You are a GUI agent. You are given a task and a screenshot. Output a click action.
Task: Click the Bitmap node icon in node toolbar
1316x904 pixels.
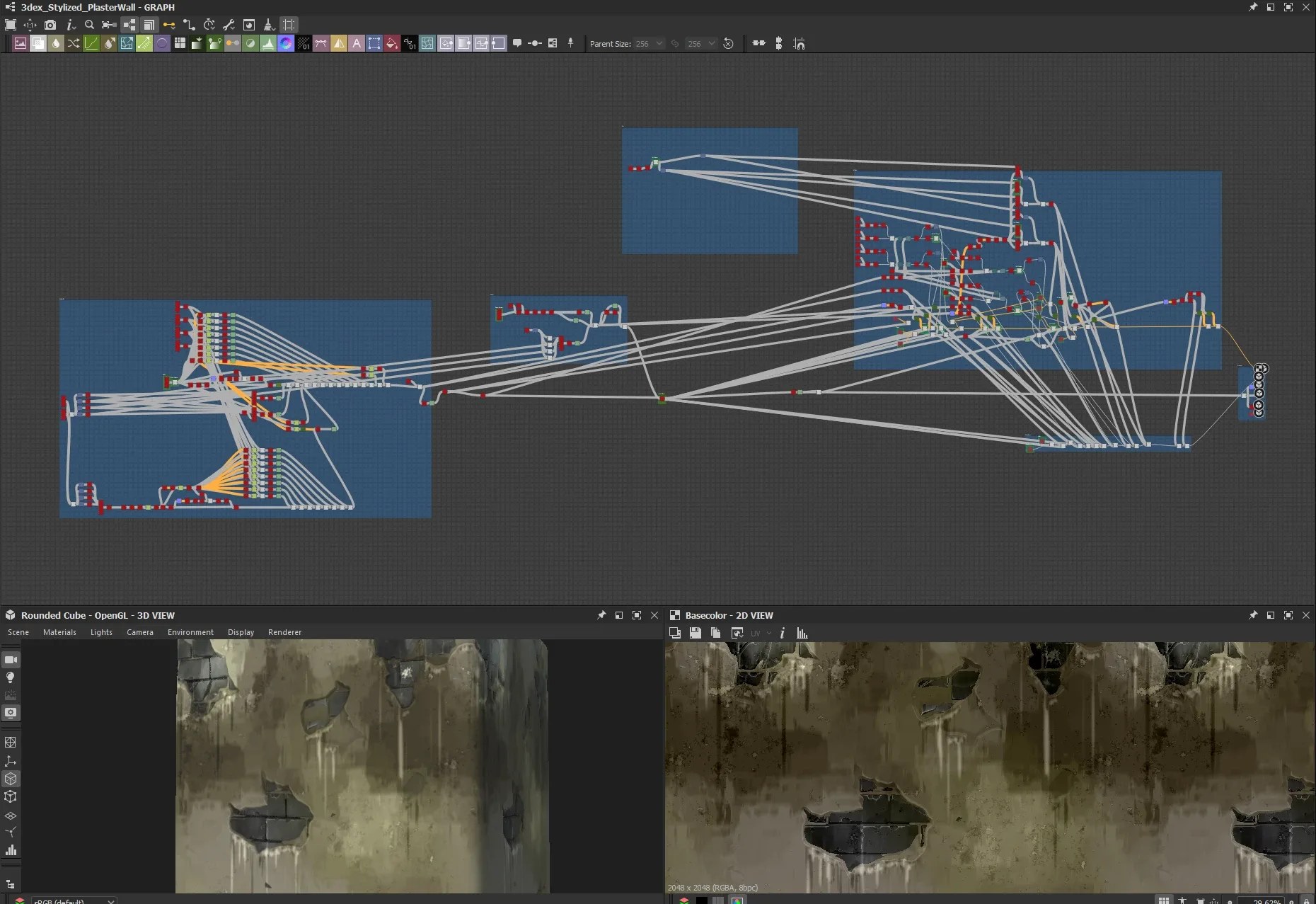[x=21, y=44]
